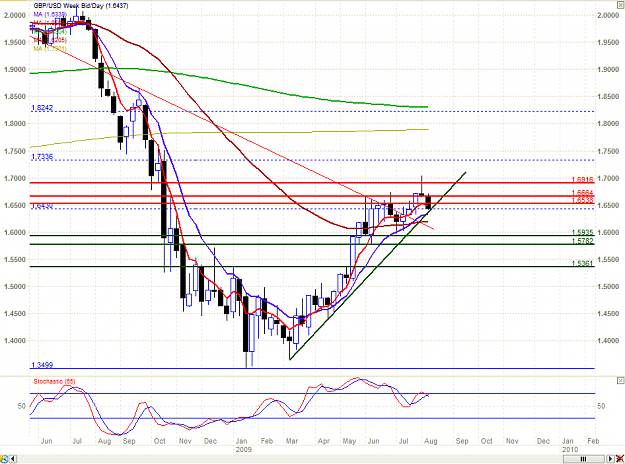Select the 1.6664 red resistance label

click(582, 193)
